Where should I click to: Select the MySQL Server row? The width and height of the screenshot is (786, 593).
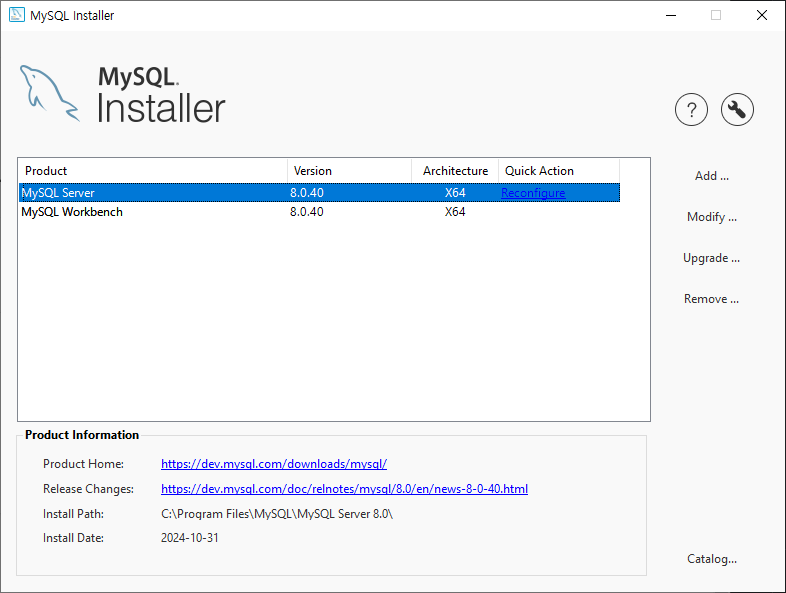319,192
